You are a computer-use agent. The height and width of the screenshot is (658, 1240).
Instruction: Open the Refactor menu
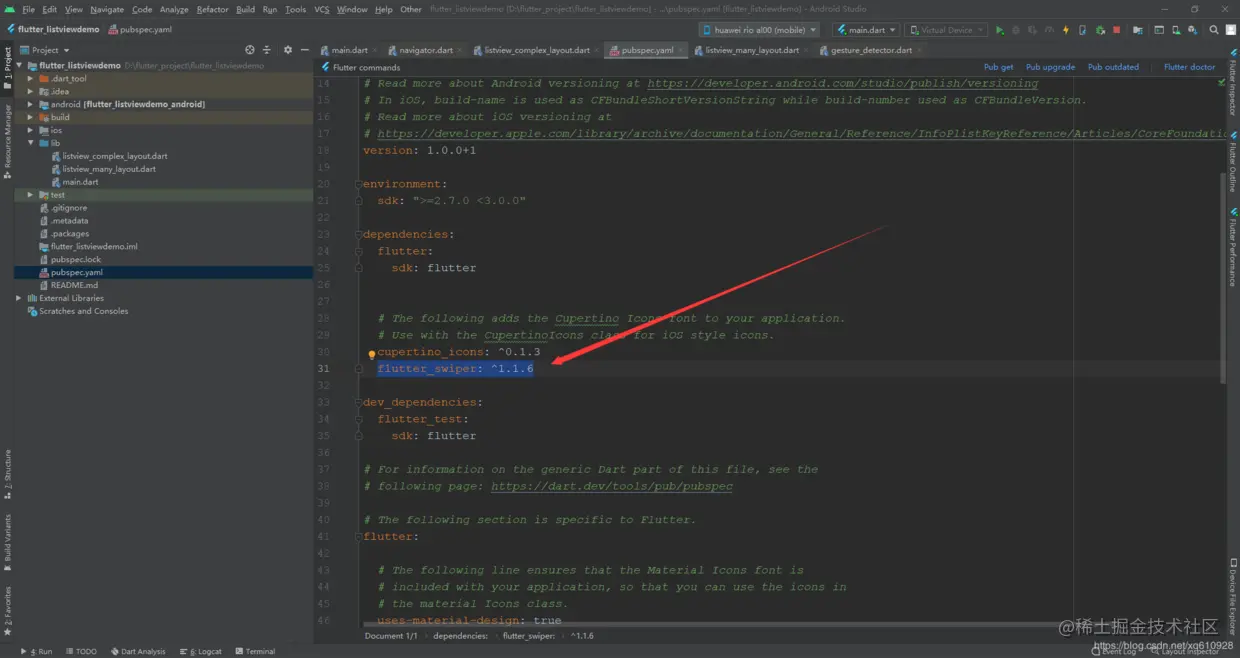click(x=212, y=9)
